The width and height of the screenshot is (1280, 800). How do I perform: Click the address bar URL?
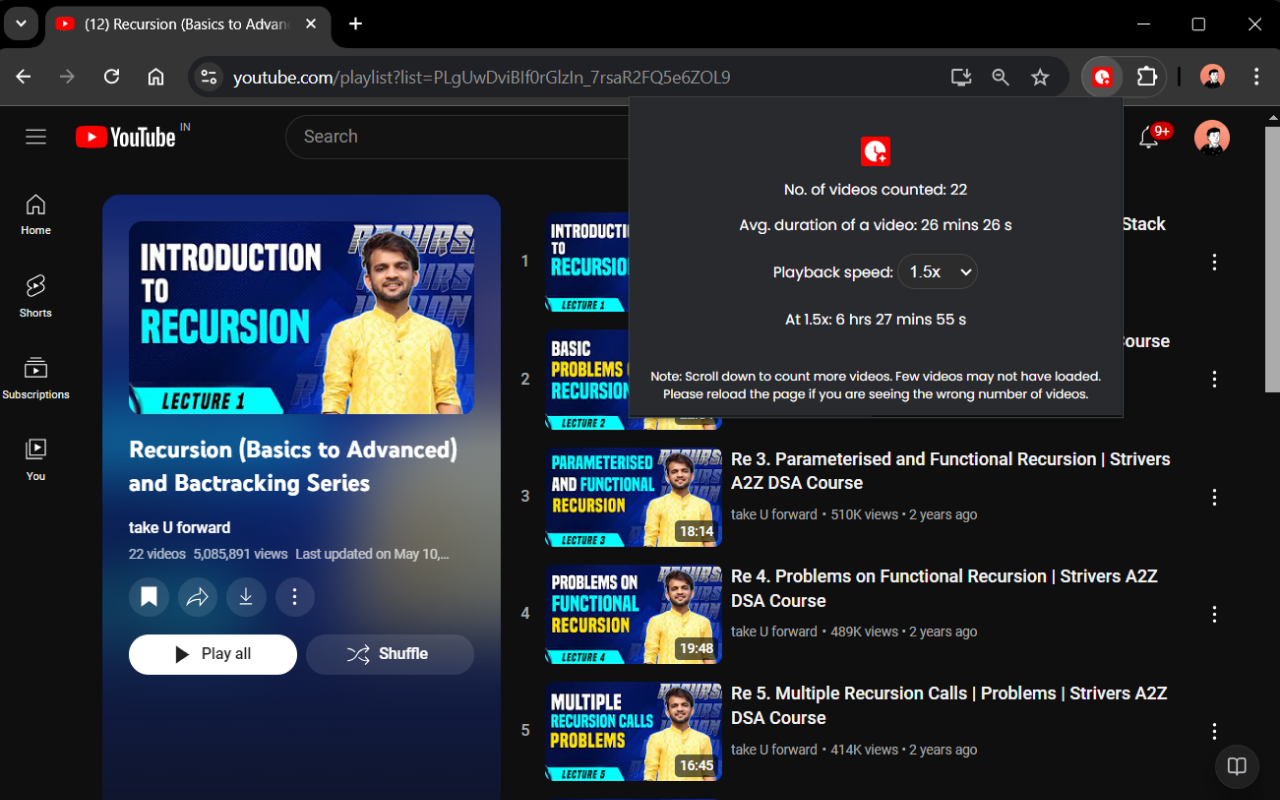point(482,77)
